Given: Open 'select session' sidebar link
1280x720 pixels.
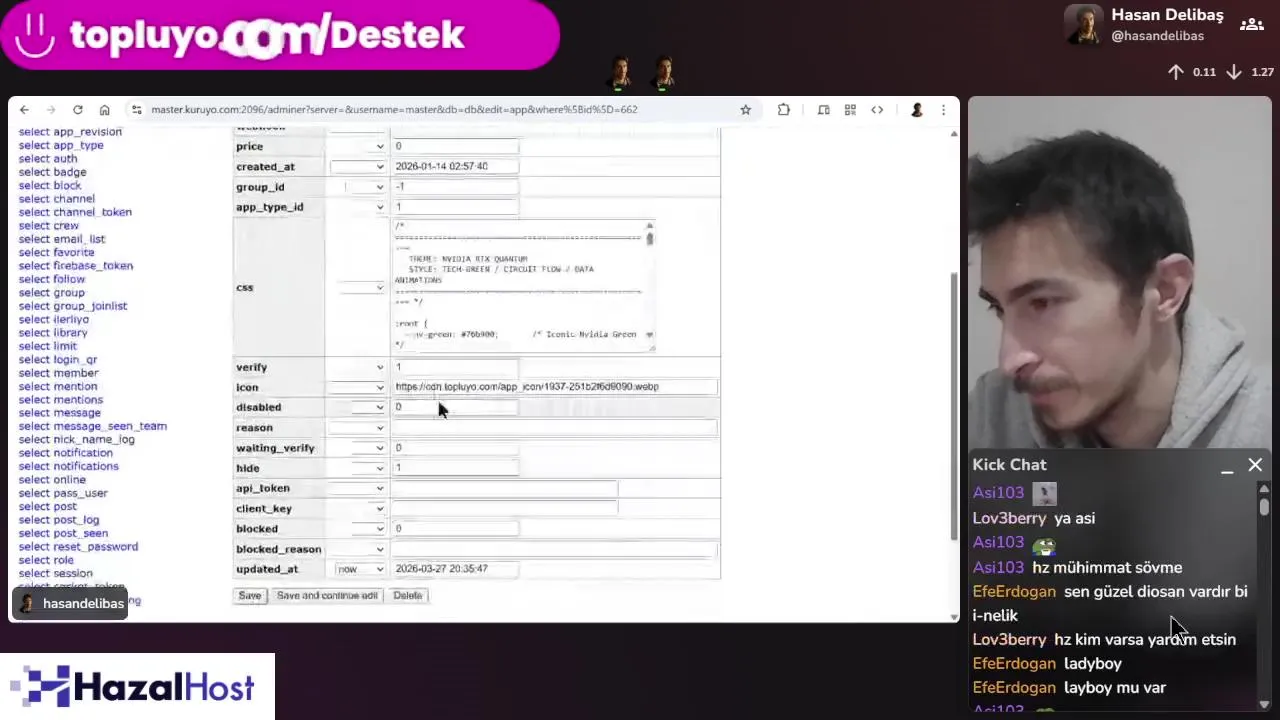Looking at the screenshot, I should click(x=55, y=574).
